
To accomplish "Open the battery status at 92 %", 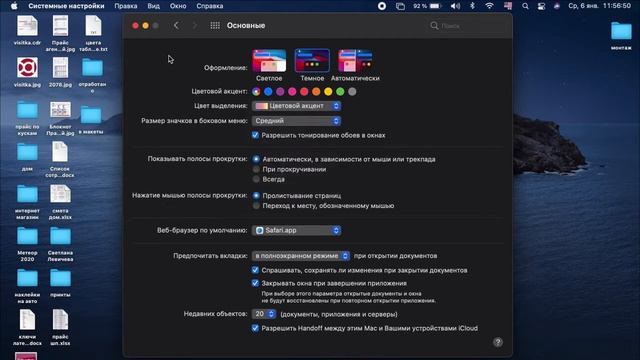I will tap(427, 6).
